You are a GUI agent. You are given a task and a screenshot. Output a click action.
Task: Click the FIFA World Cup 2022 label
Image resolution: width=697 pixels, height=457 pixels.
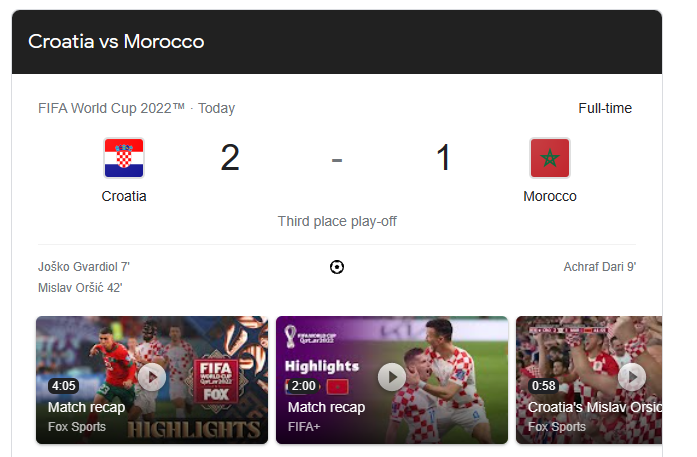(x=111, y=108)
